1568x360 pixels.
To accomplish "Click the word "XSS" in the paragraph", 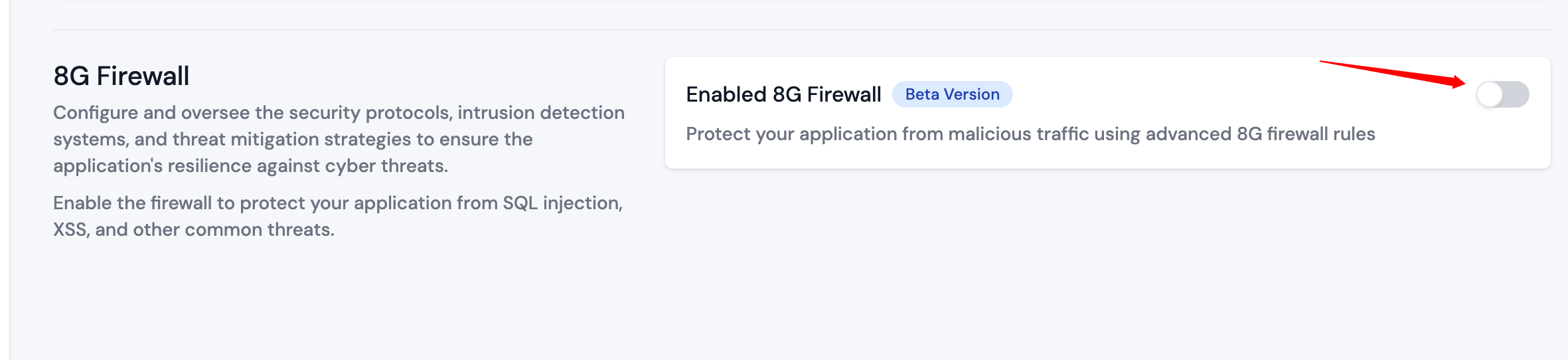I will 70,230.
